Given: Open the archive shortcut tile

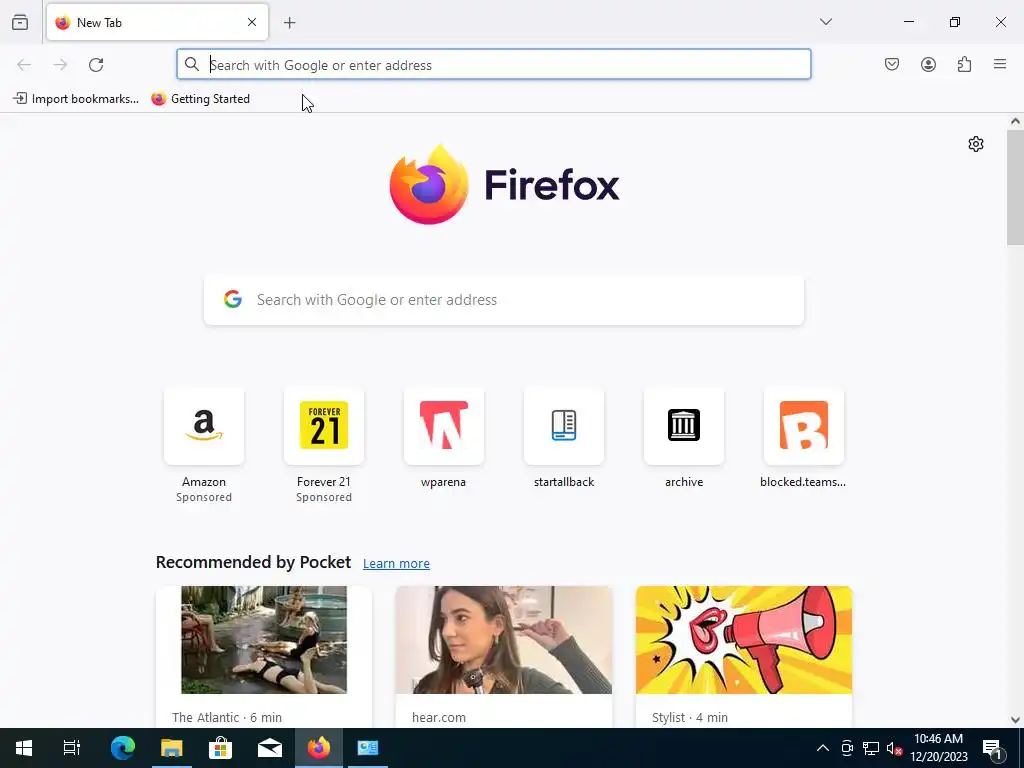Looking at the screenshot, I should 684,426.
